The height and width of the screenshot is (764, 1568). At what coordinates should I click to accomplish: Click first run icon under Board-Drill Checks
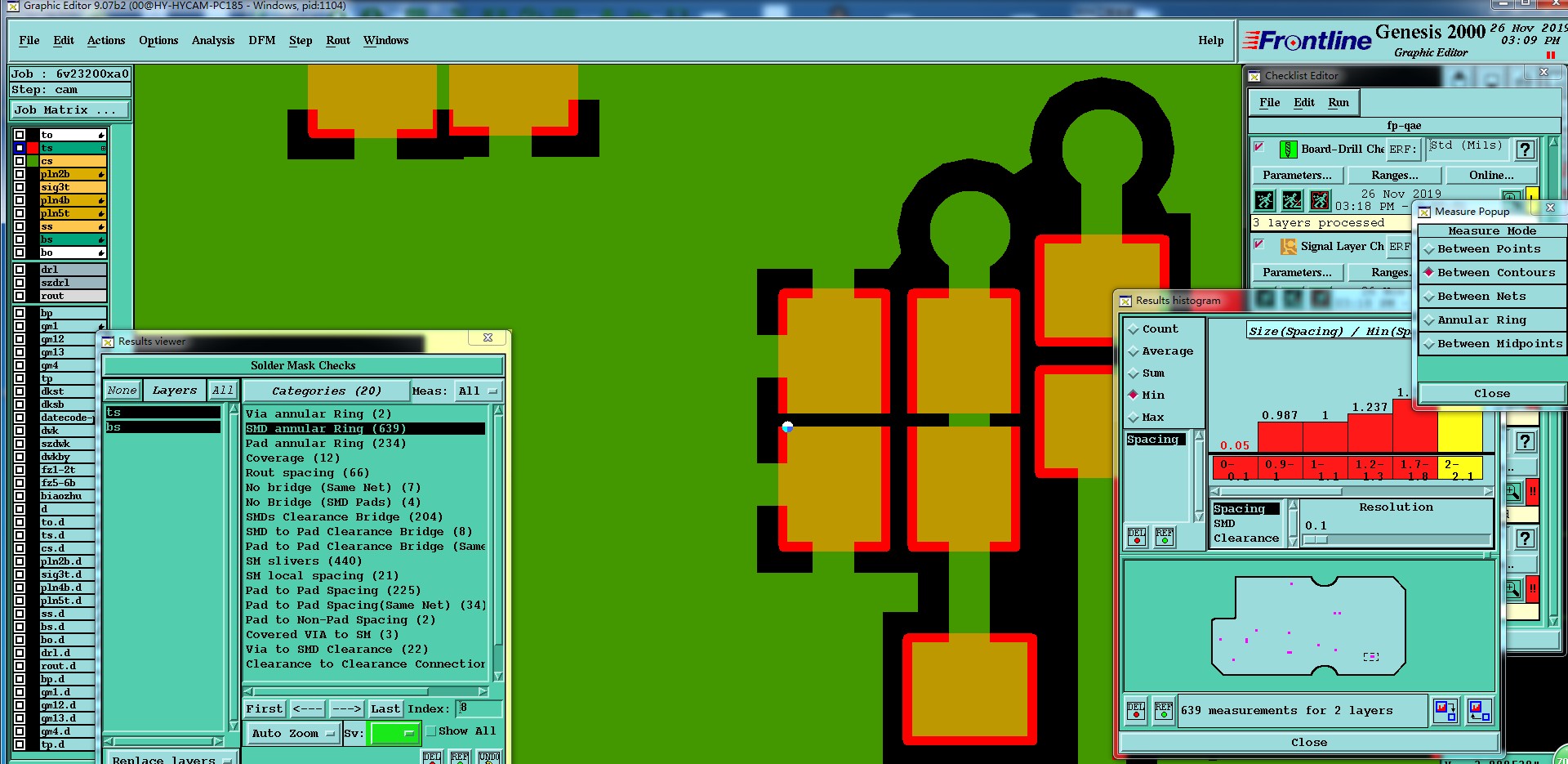[1264, 199]
